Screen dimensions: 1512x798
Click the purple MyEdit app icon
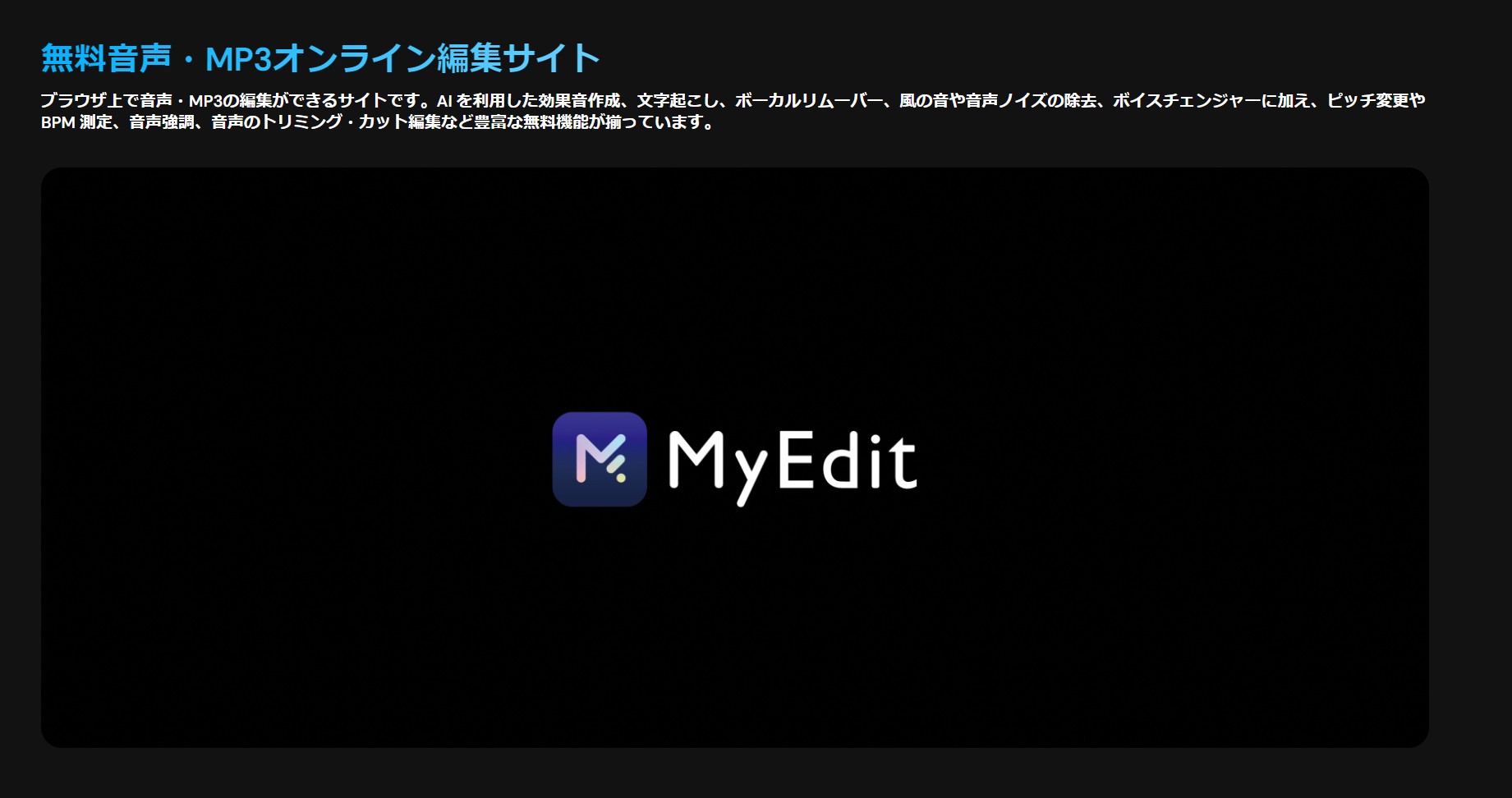pyautogui.click(x=600, y=459)
